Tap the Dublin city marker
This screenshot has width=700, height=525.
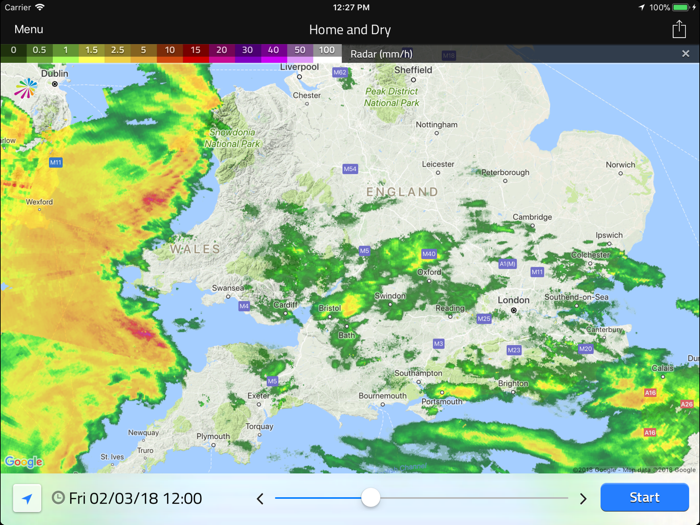click(55, 84)
